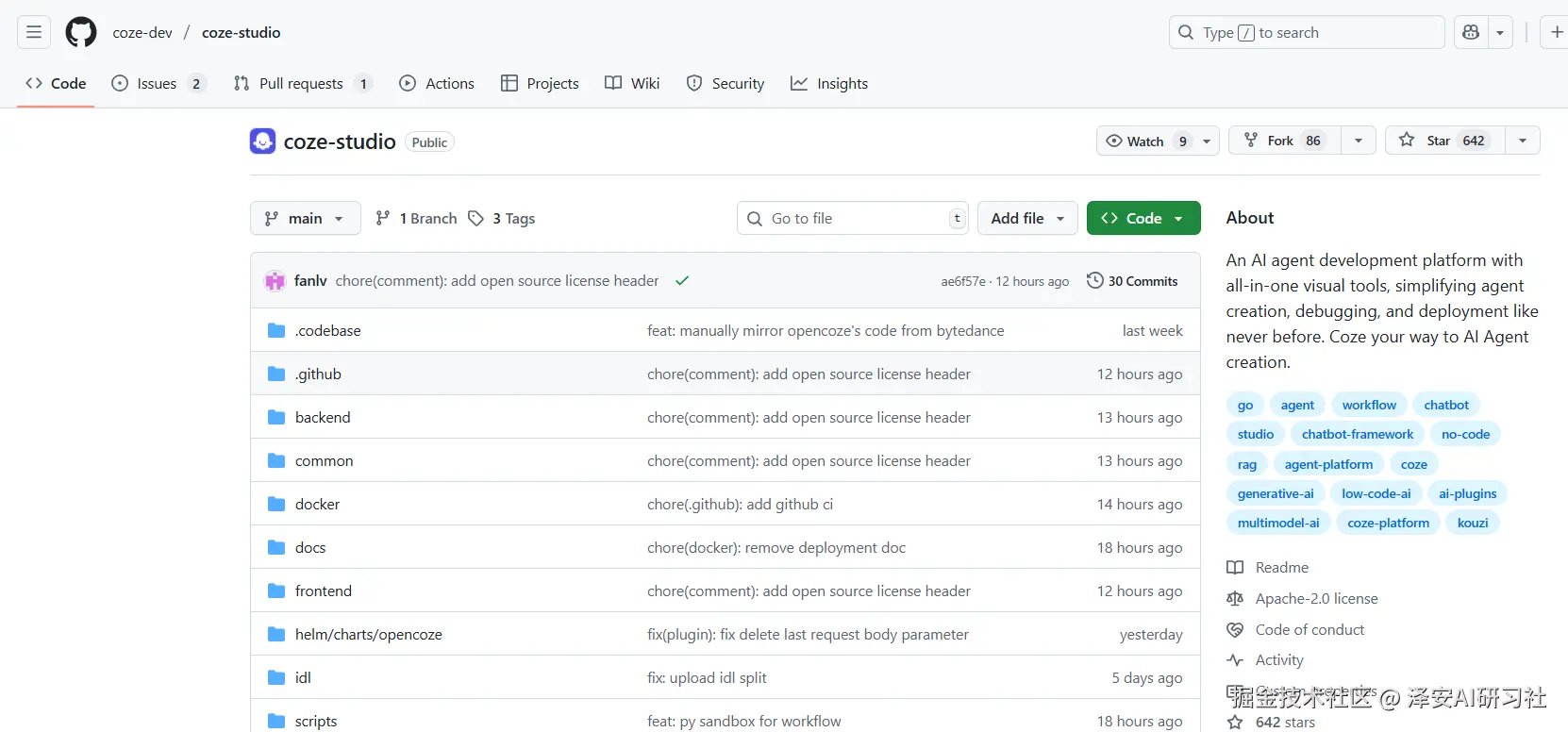This screenshot has height=732, width=1568.
Task: Click the GitHub Octocat logo
Action: click(81, 32)
